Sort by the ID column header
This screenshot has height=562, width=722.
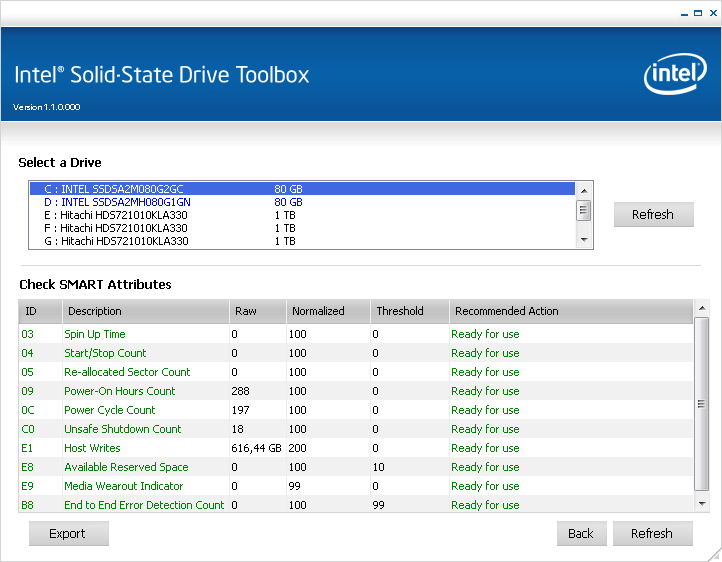(x=40, y=311)
